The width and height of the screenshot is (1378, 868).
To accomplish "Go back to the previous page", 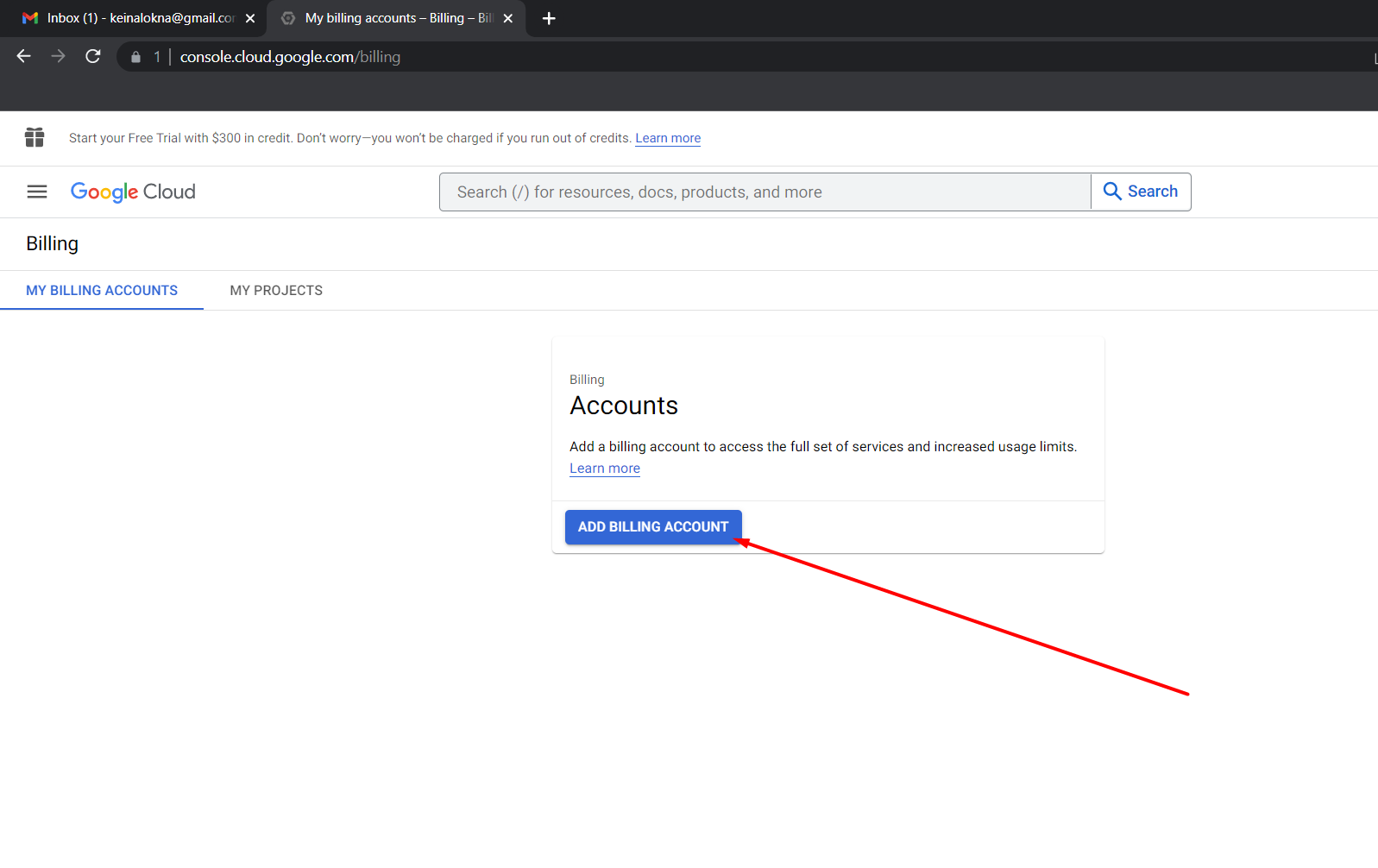I will tap(23, 56).
